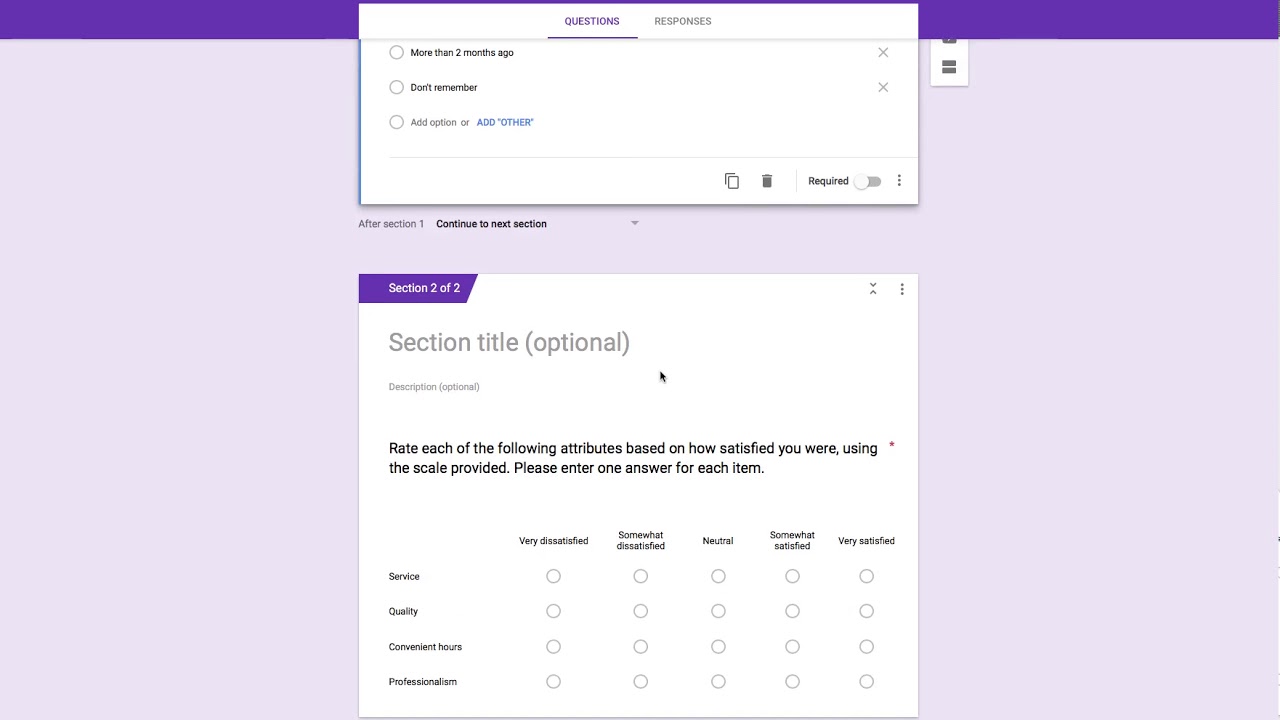Image resolution: width=1280 pixels, height=720 pixels.
Task: Rate Professionalism as Very dissatisfied
Action: [x=553, y=682]
